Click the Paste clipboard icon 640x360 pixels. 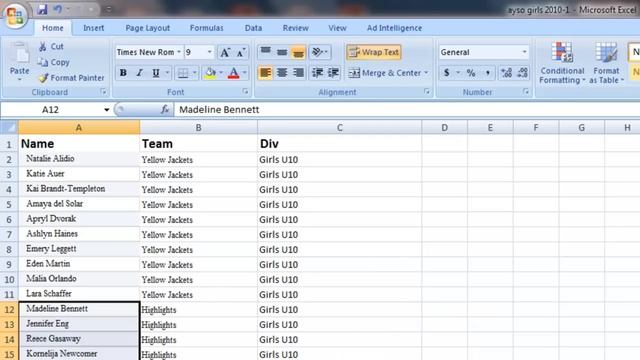coord(20,53)
